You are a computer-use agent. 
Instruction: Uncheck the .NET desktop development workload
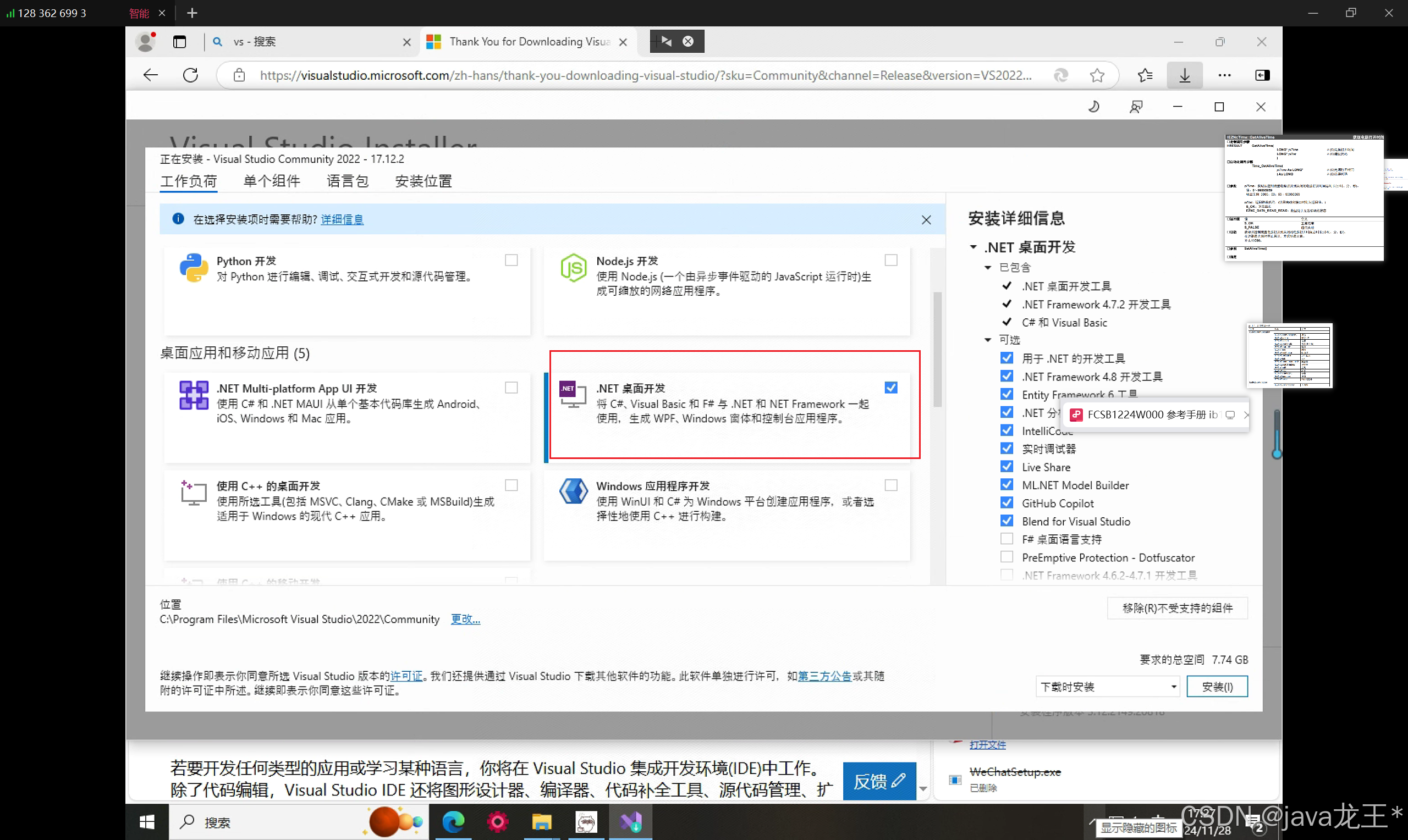890,388
